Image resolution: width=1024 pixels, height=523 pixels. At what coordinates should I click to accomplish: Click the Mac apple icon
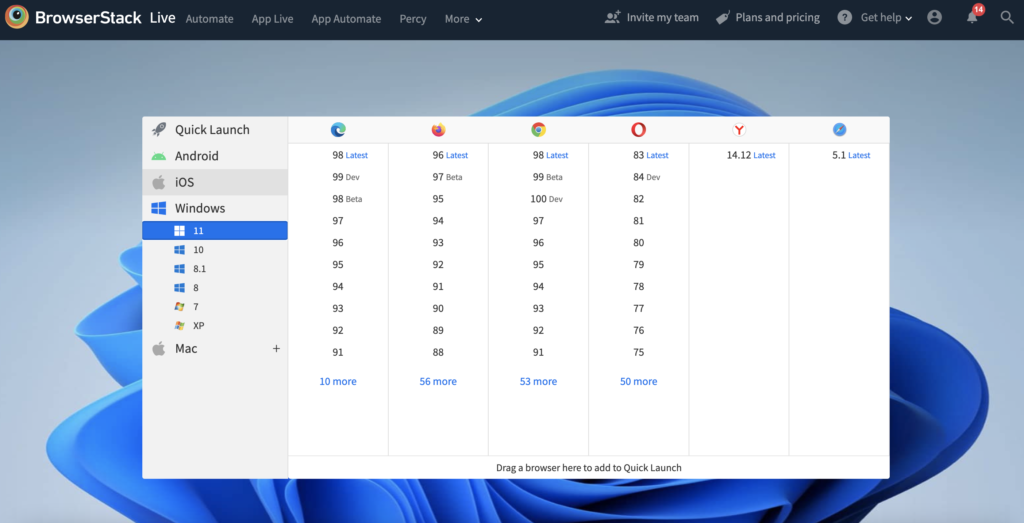tap(159, 349)
